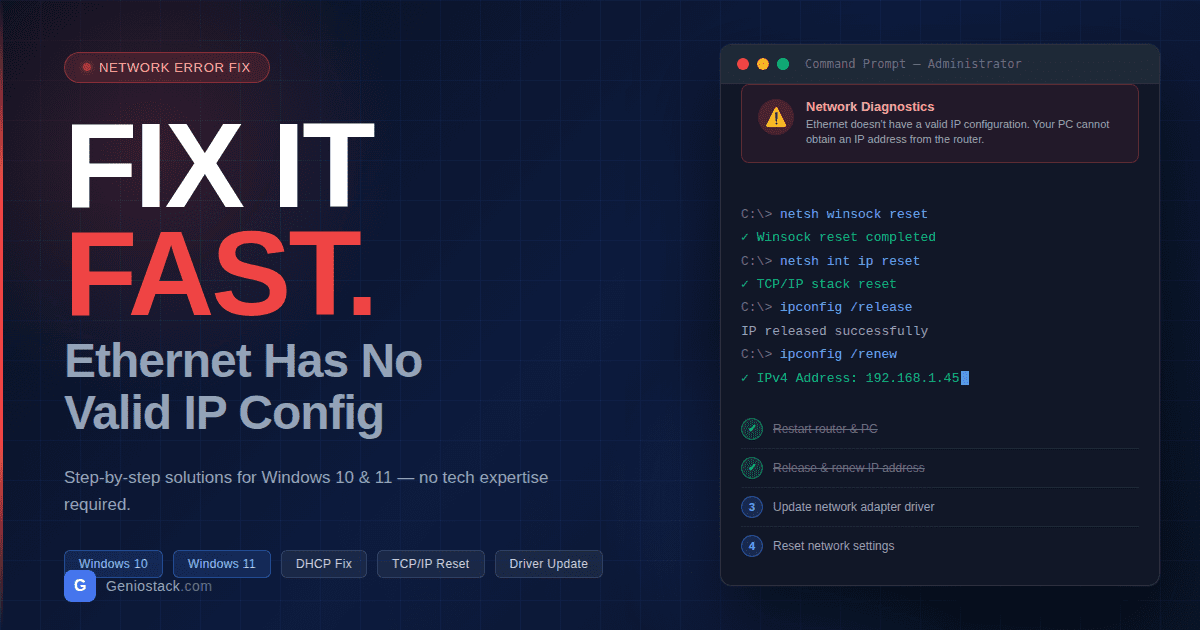Viewport: 1200px width, 630px height.
Task: Click the TCP/IP Reset tag
Action: (430, 564)
